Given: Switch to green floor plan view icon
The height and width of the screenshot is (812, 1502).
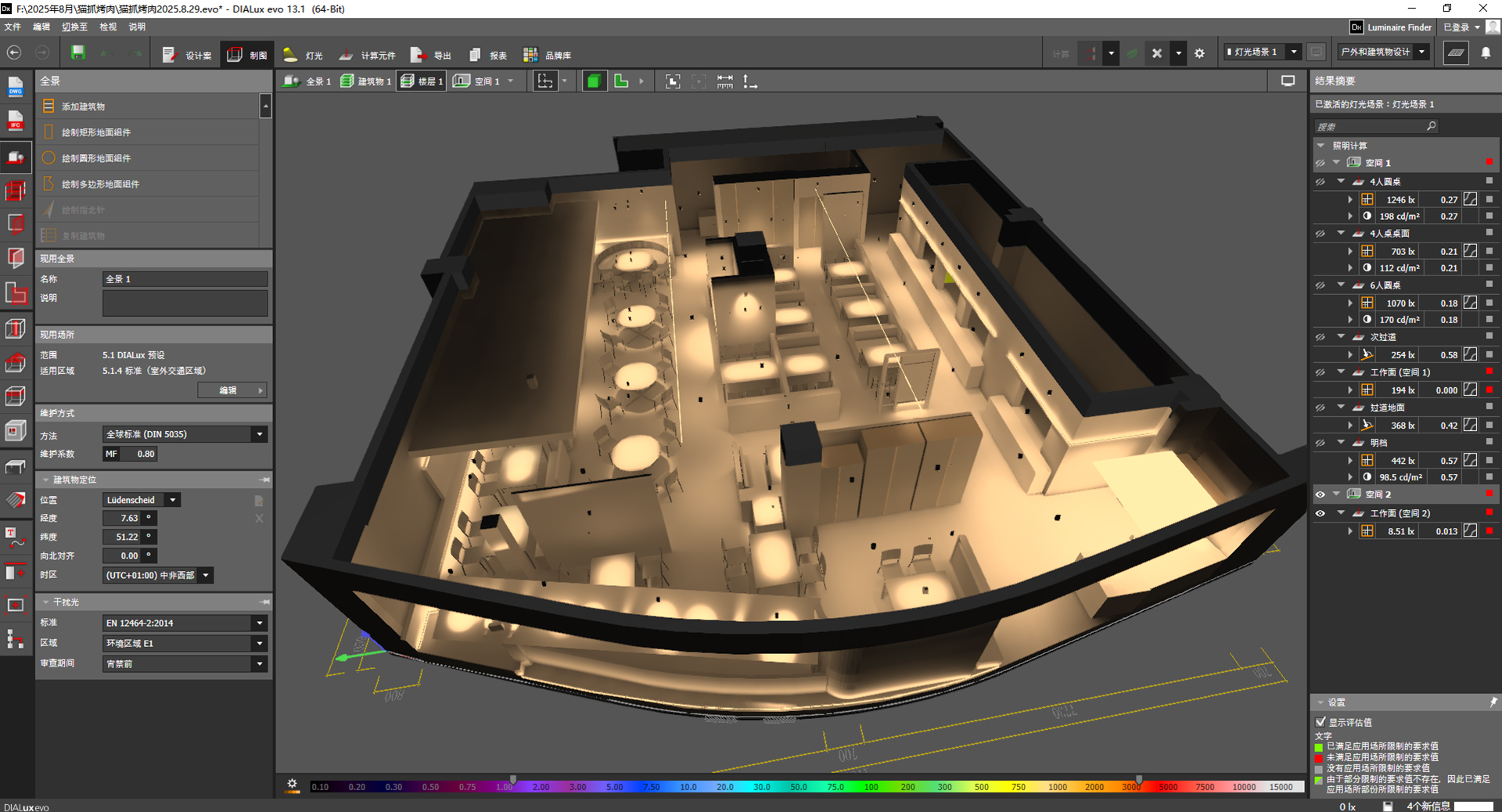Looking at the screenshot, I should [621, 81].
